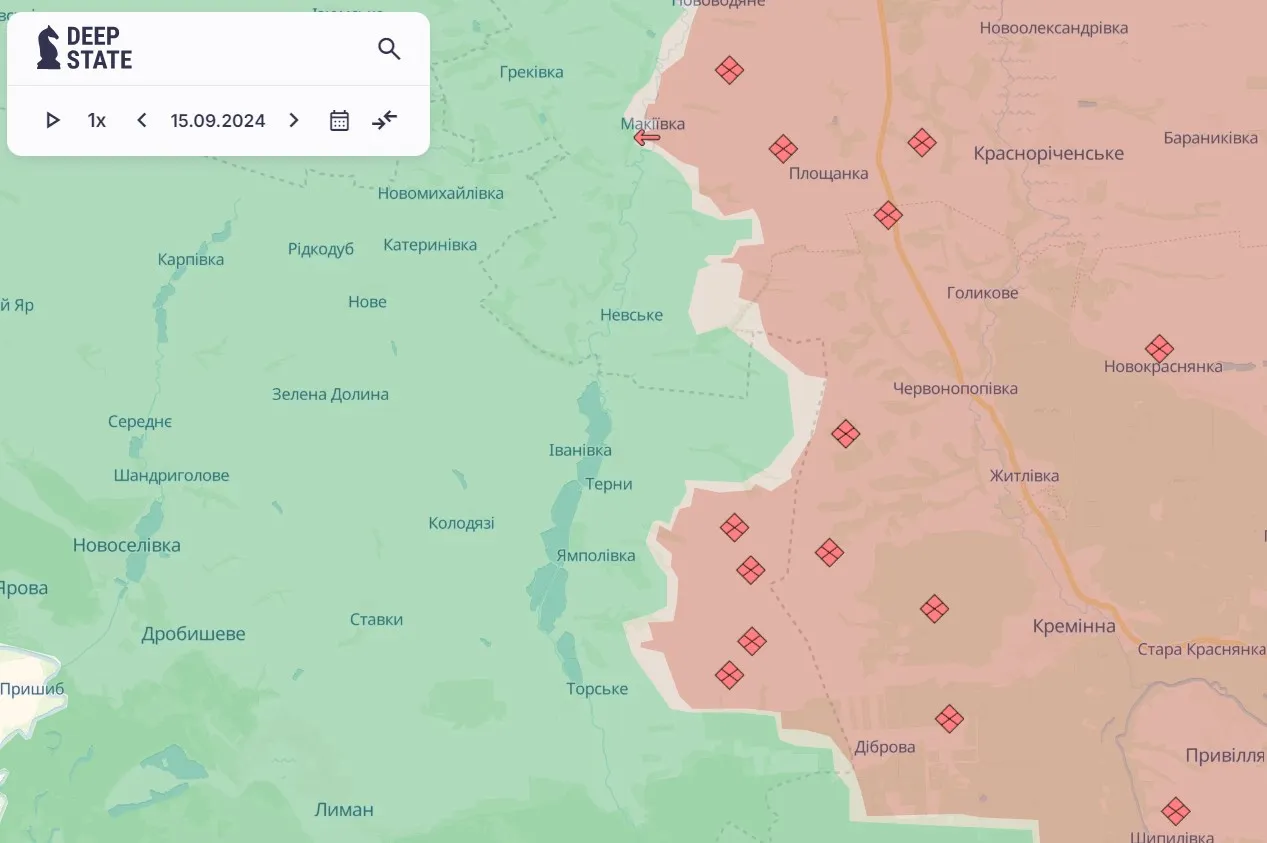Click the unit marker above Діброва

click(x=949, y=718)
